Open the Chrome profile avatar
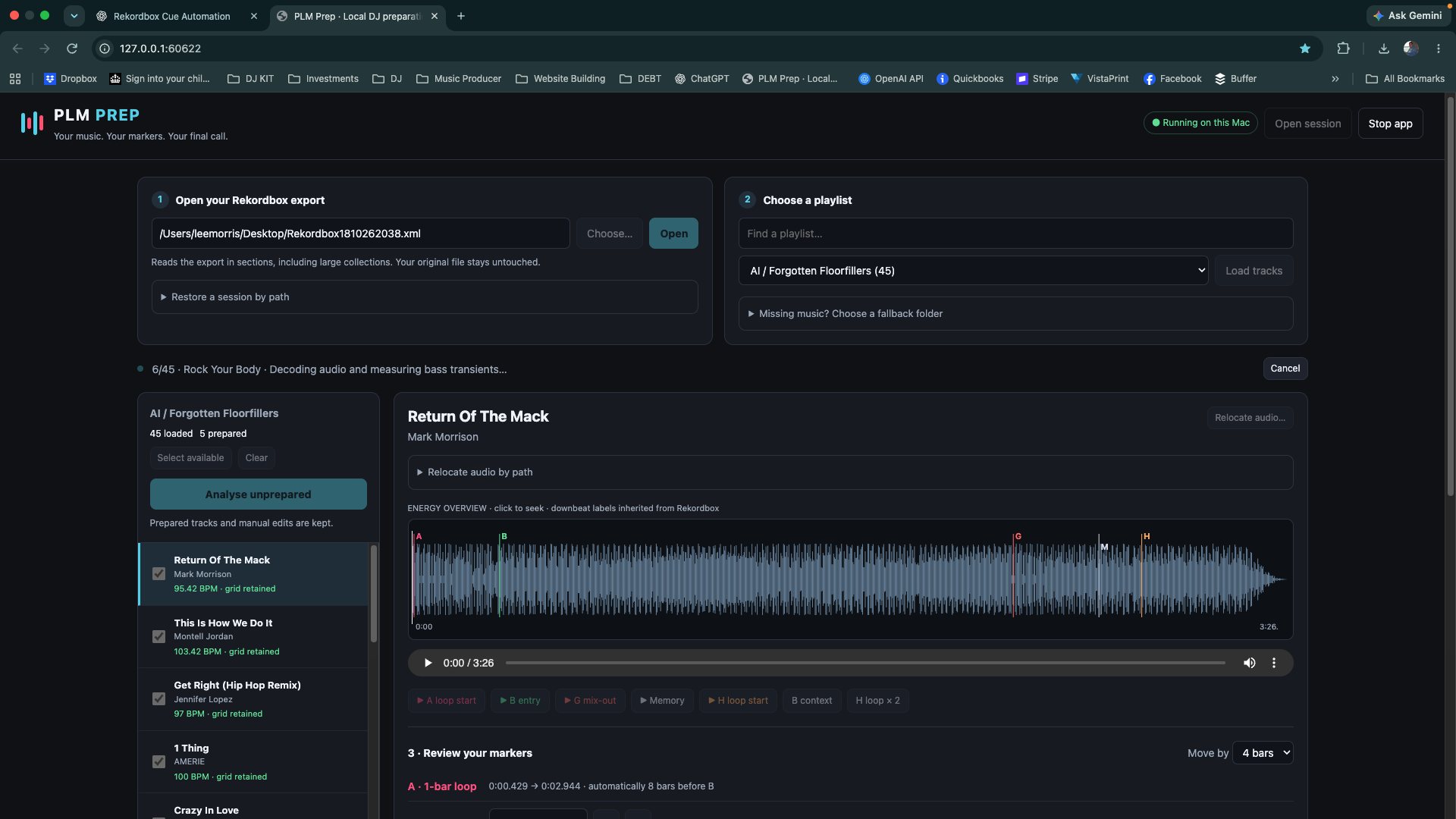The image size is (1456, 819). (1411, 49)
